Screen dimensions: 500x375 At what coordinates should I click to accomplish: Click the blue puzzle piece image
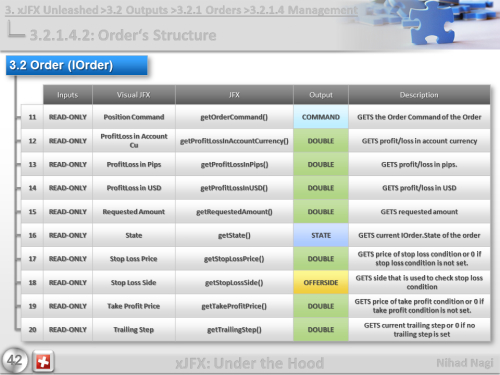pyautogui.click(x=430, y=23)
